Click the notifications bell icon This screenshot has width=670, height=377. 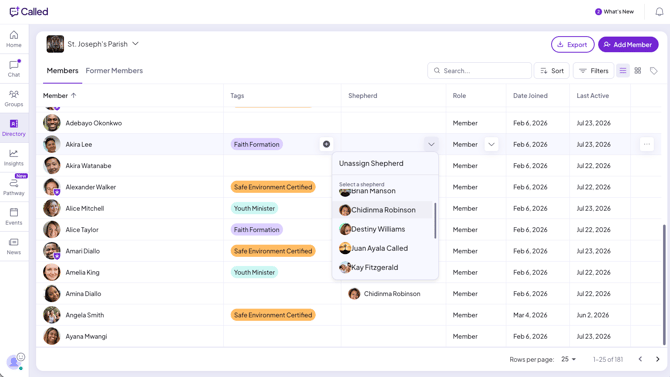tap(659, 12)
